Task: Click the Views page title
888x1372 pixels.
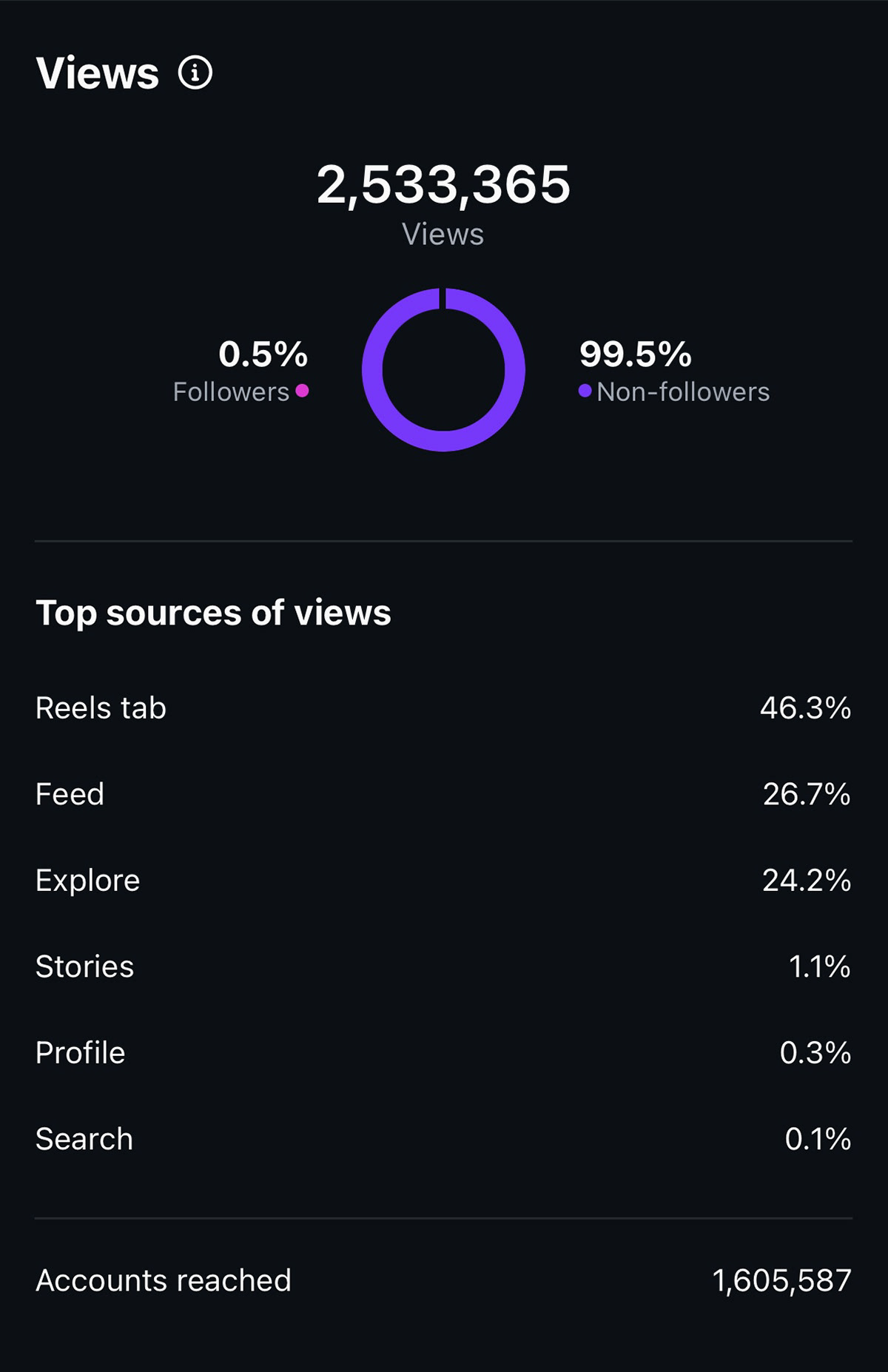Action: pos(98,73)
